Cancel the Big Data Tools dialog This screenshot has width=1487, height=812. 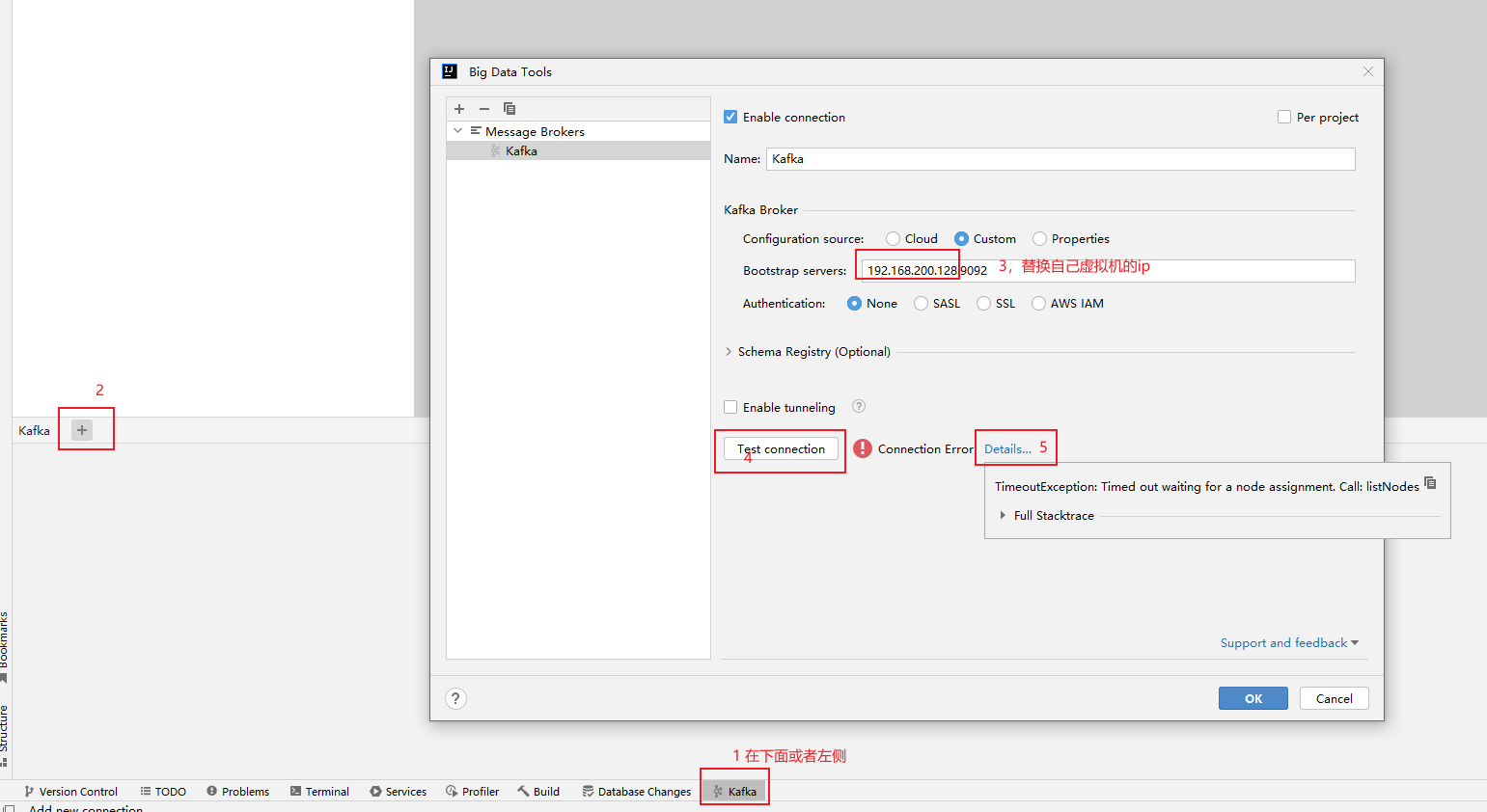pos(1334,698)
